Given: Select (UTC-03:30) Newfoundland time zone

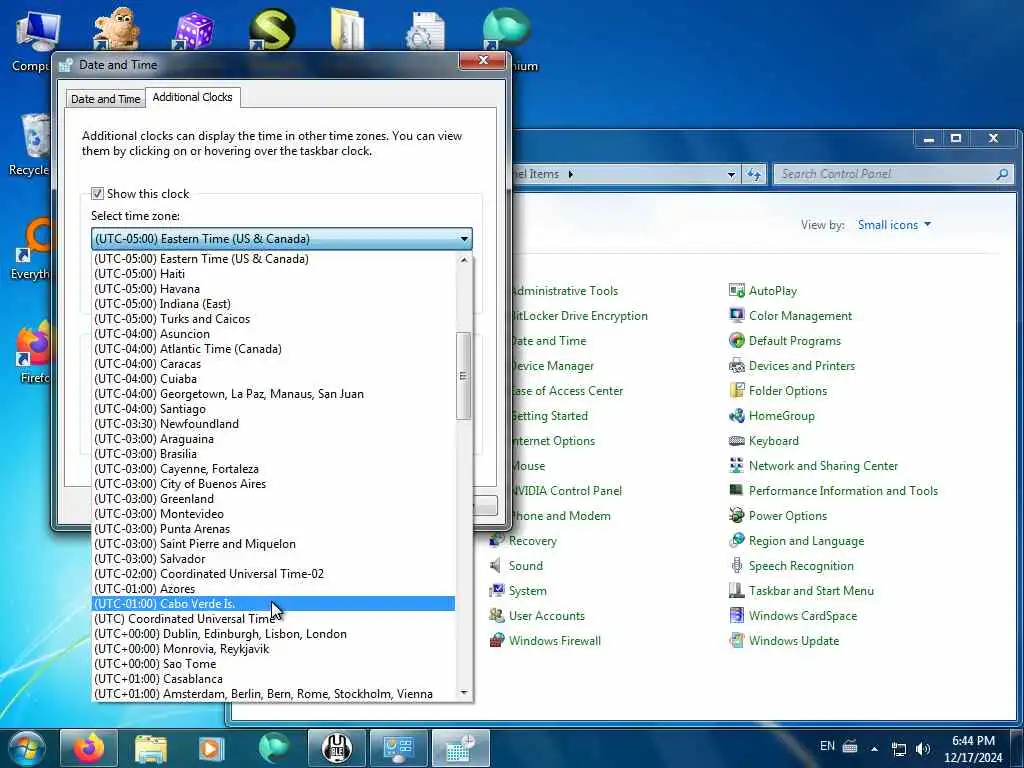Looking at the screenshot, I should click(x=274, y=424).
